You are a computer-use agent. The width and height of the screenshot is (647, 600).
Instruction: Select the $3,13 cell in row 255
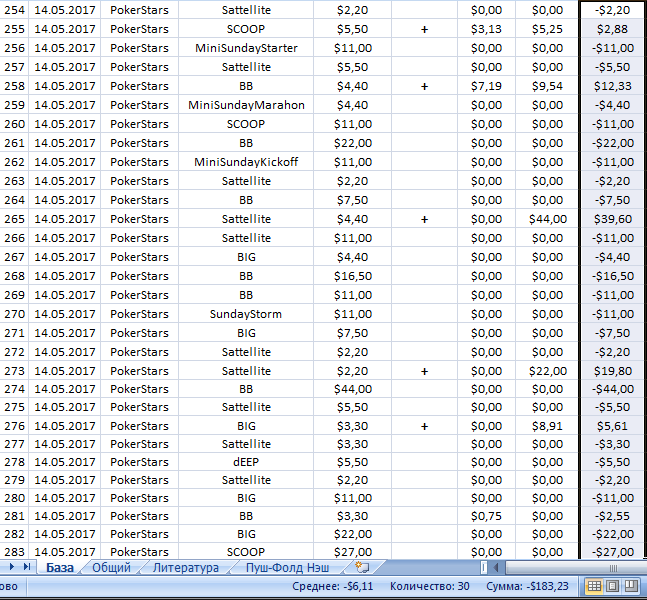click(486, 29)
